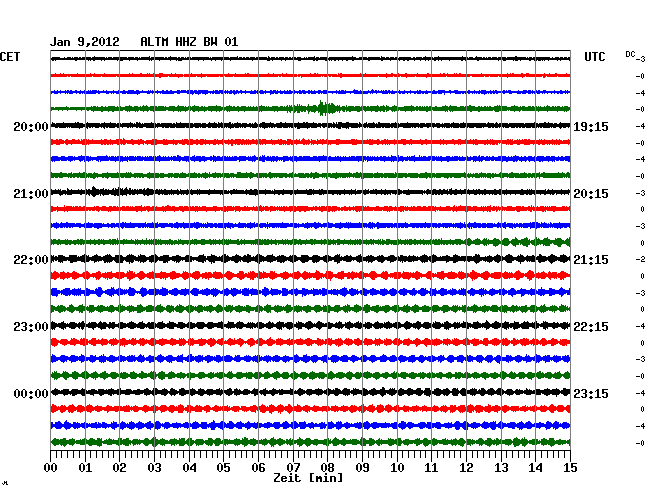Click minute 05 on the Zeit axis
650x494 pixels.
223,468
